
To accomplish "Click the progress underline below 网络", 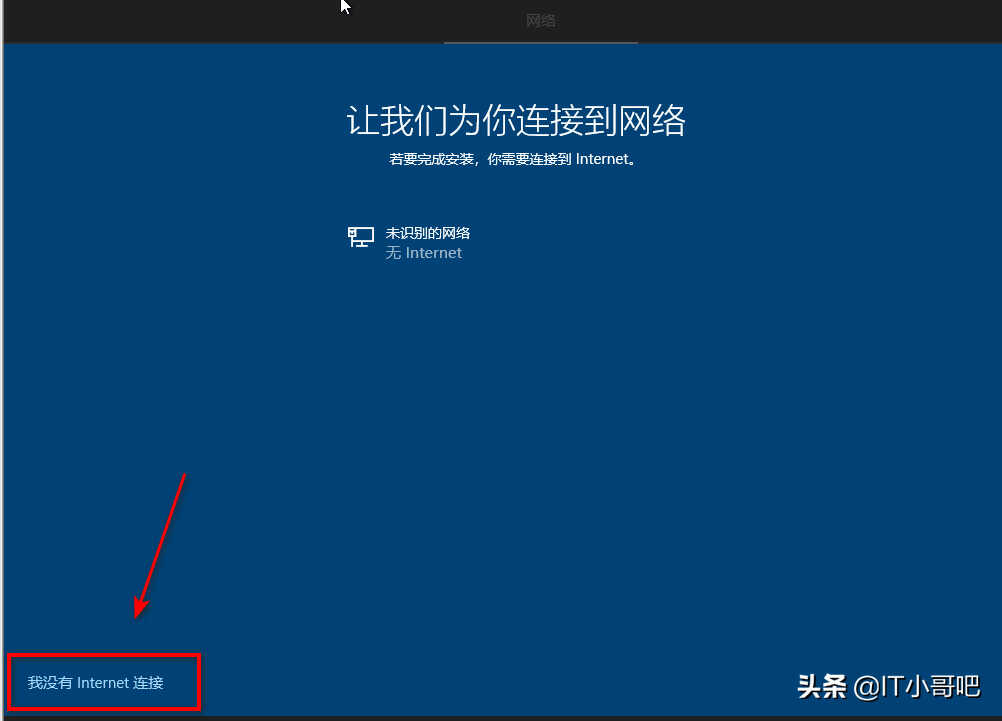I will point(540,41).
